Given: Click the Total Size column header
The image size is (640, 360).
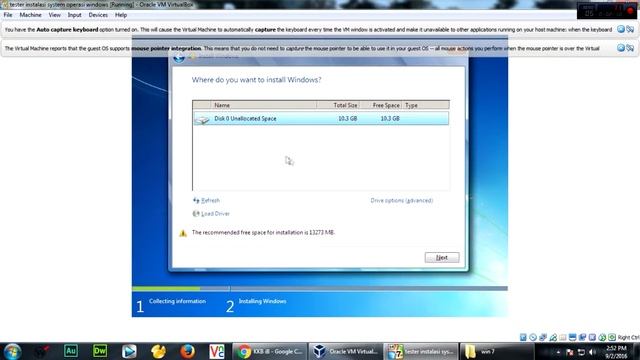Looking at the screenshot, I should (x=338, y=105).
